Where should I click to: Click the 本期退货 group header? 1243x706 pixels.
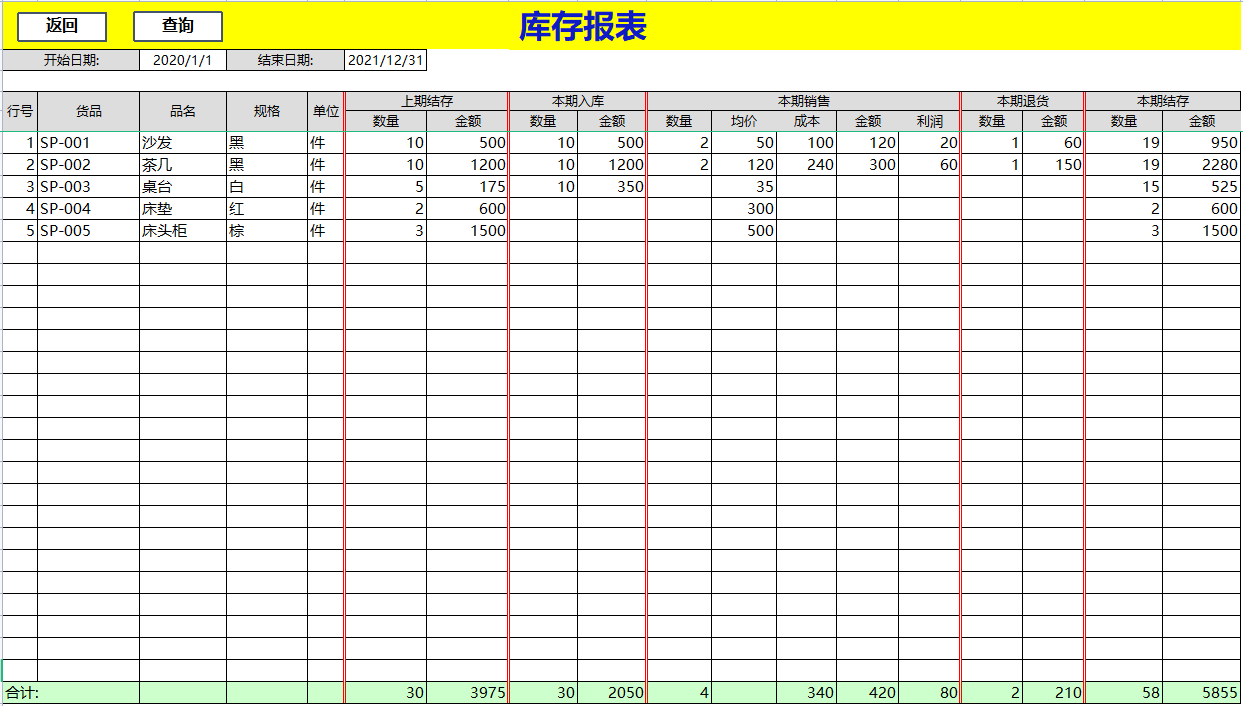coord(1023,101)
